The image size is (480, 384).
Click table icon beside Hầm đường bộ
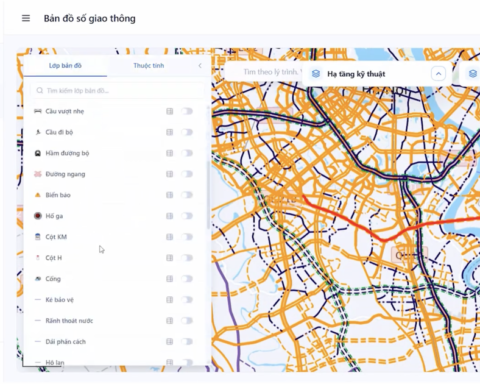coord(170,153)
